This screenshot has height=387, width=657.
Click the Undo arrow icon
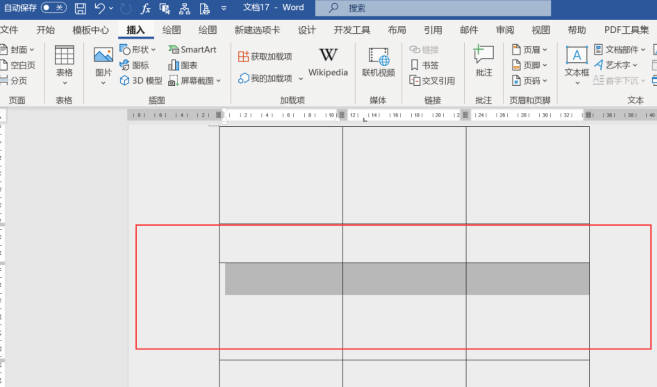pos(99,8)
